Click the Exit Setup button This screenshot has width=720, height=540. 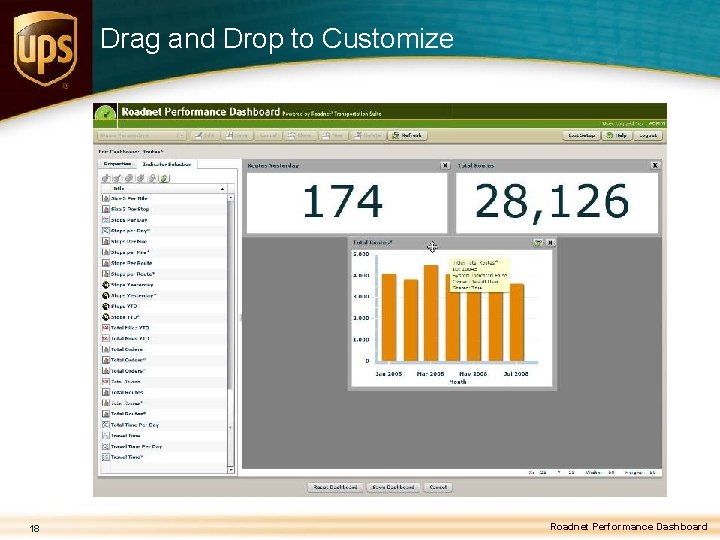pyautogui.click(x=581, y=135)
